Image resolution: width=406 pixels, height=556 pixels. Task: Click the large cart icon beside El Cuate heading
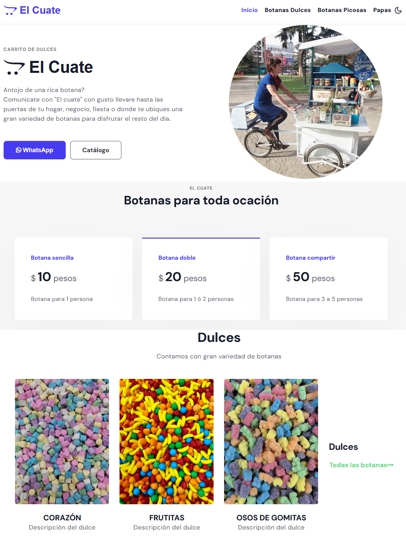14,67
